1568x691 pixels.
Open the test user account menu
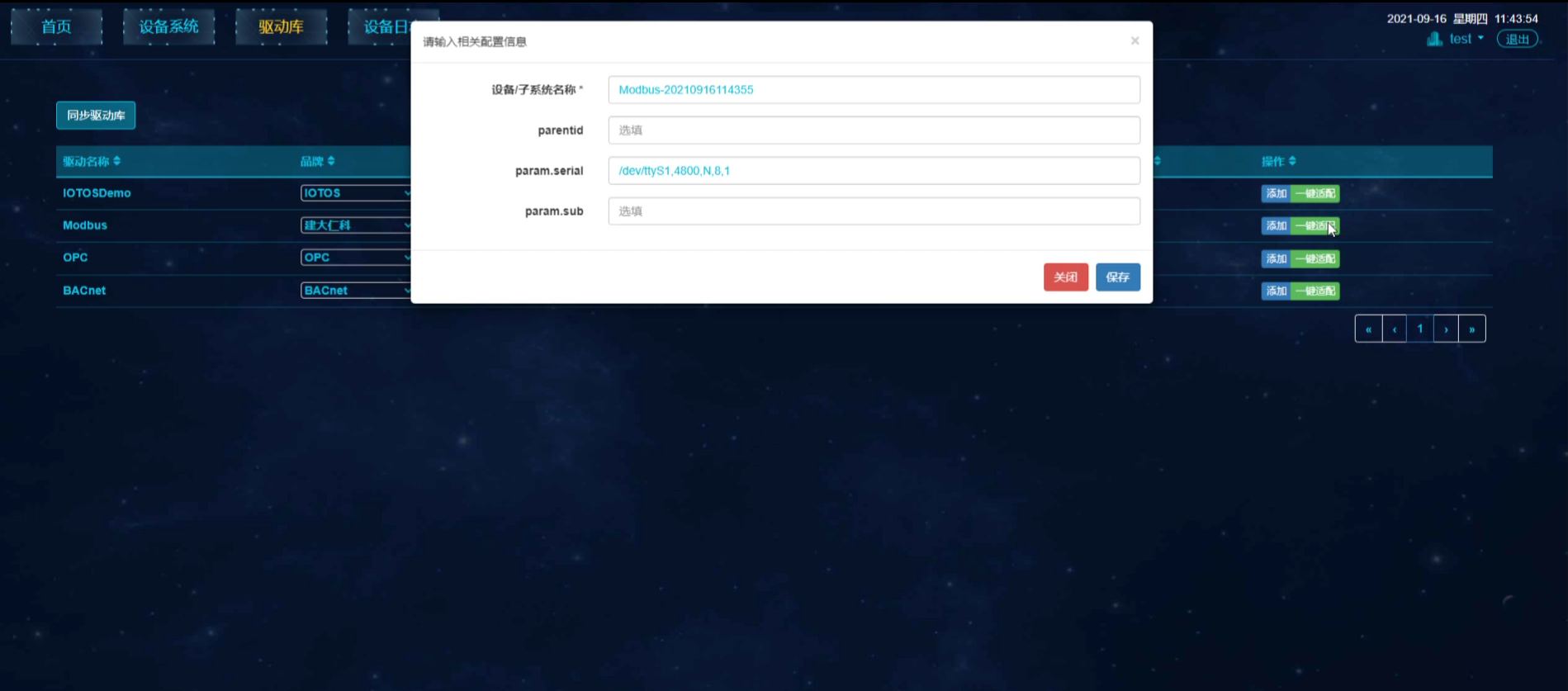tap(1466, 39)
